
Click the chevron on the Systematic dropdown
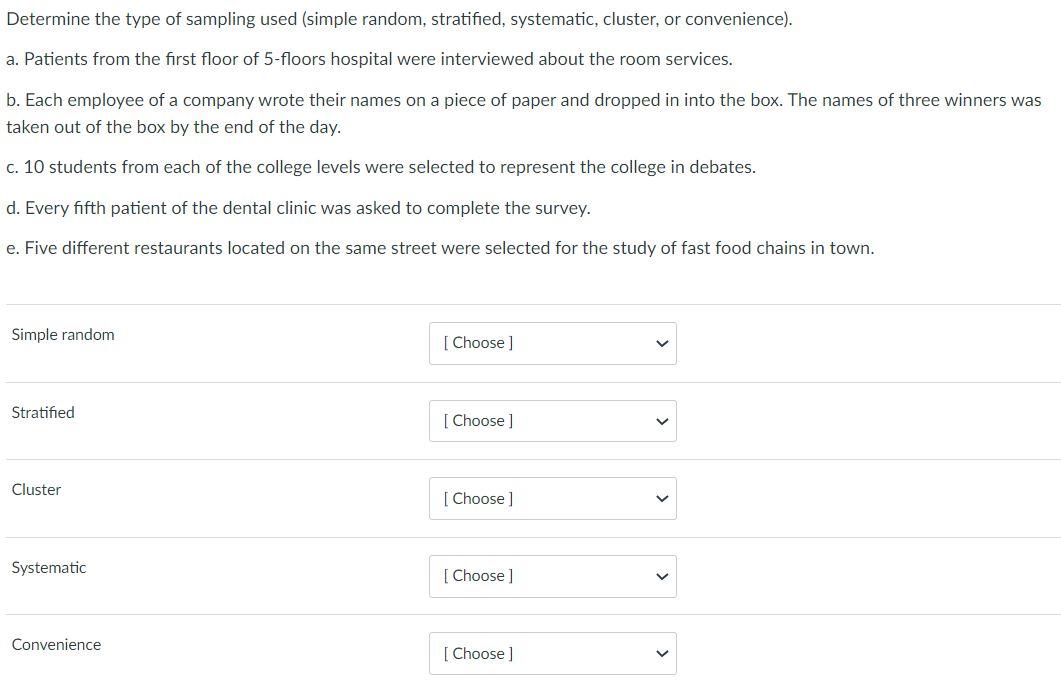click(x=660, y=576)
